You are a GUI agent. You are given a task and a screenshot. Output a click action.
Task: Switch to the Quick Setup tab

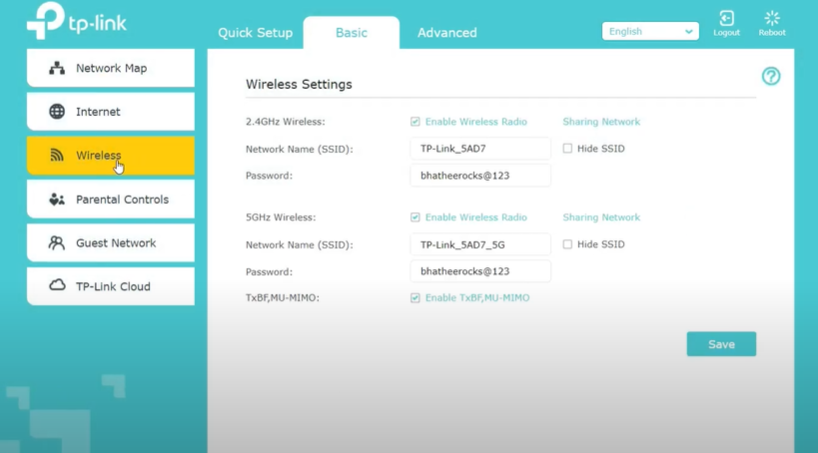click(255, 33)
